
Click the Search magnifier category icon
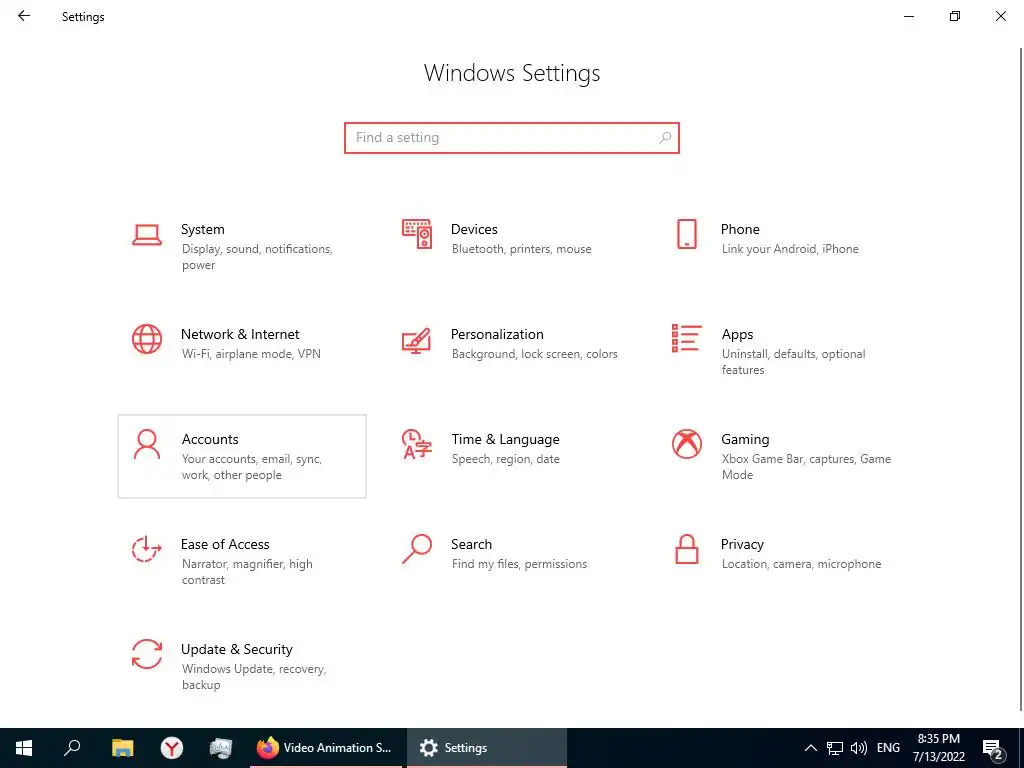coord(417,549)
